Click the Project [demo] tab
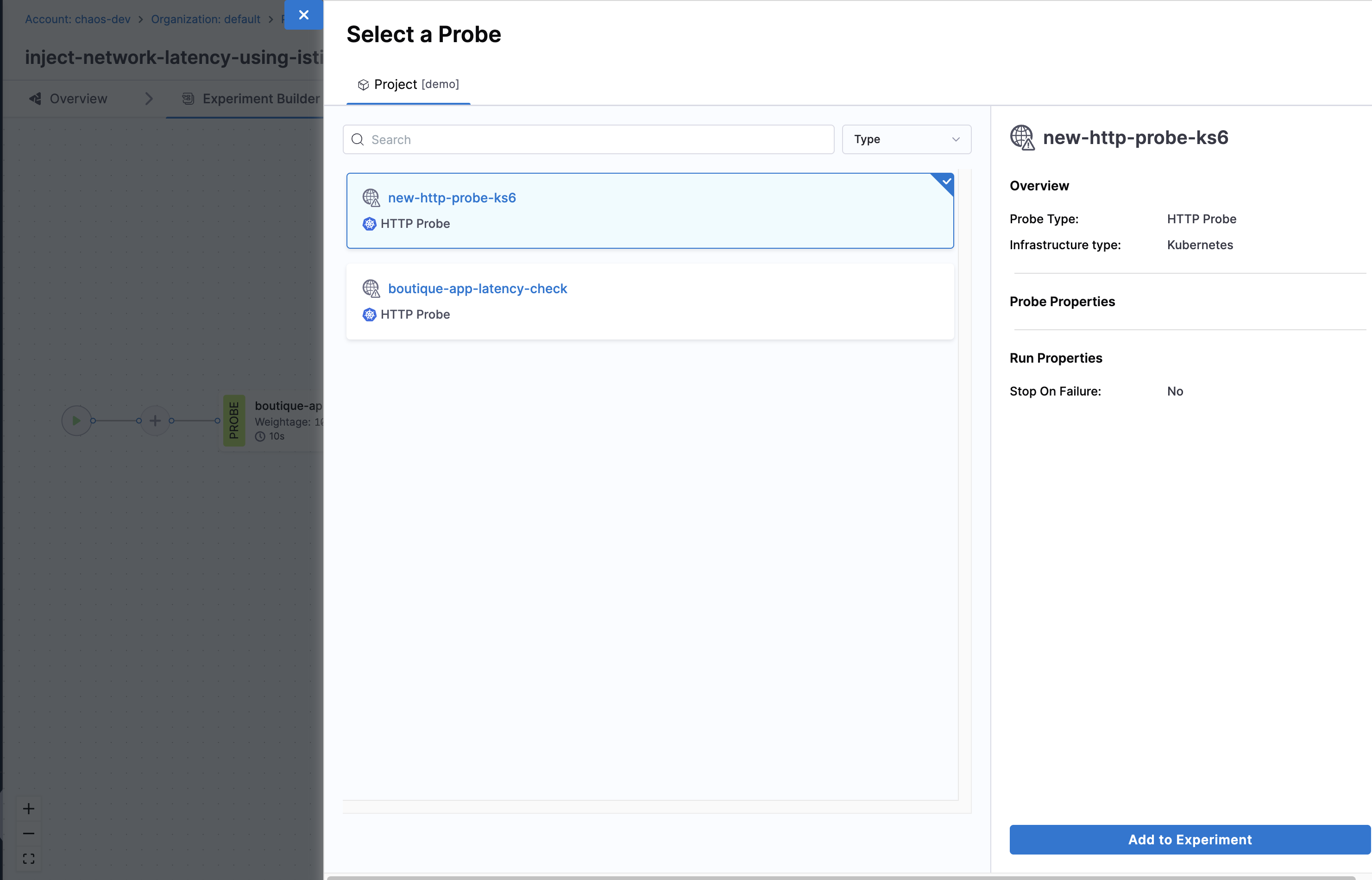This screenshot has width=1372, height=880. click(x=408, y=85)
